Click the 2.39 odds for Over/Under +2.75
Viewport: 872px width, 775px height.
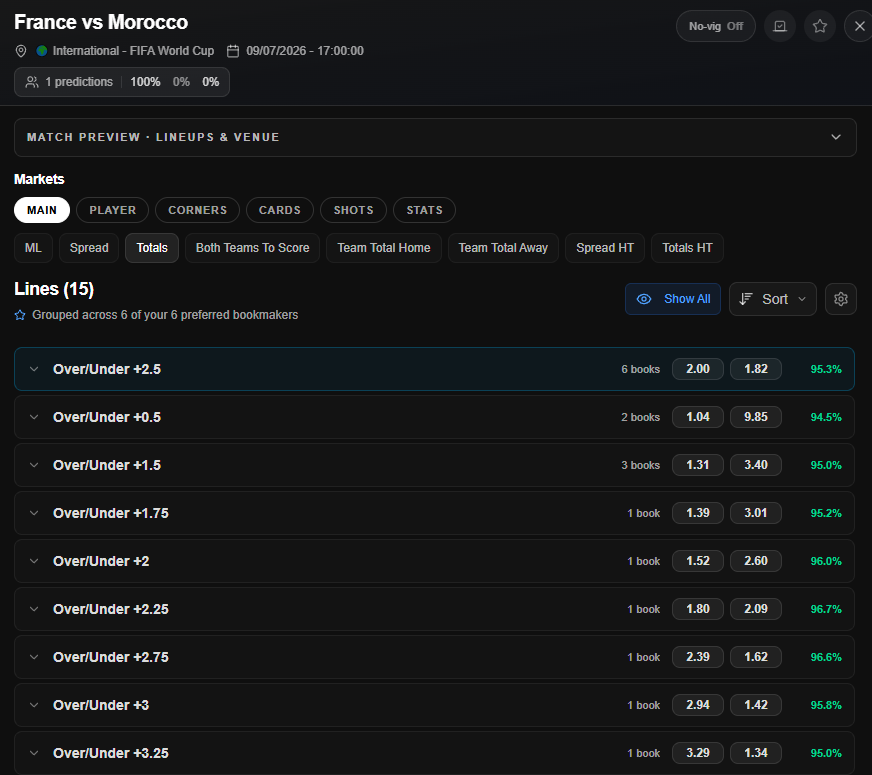(697, 657)
